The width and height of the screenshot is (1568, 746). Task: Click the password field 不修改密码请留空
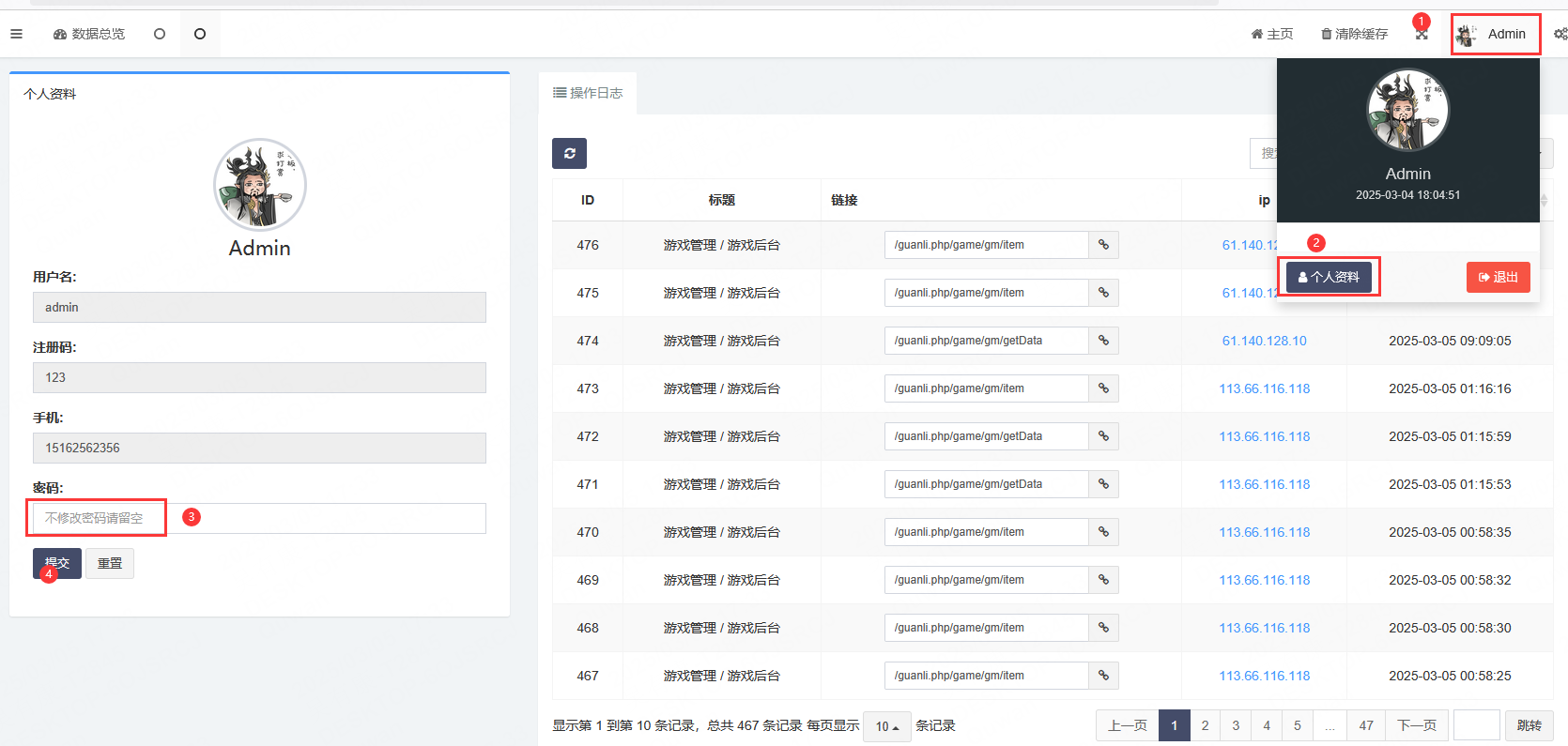259,518
